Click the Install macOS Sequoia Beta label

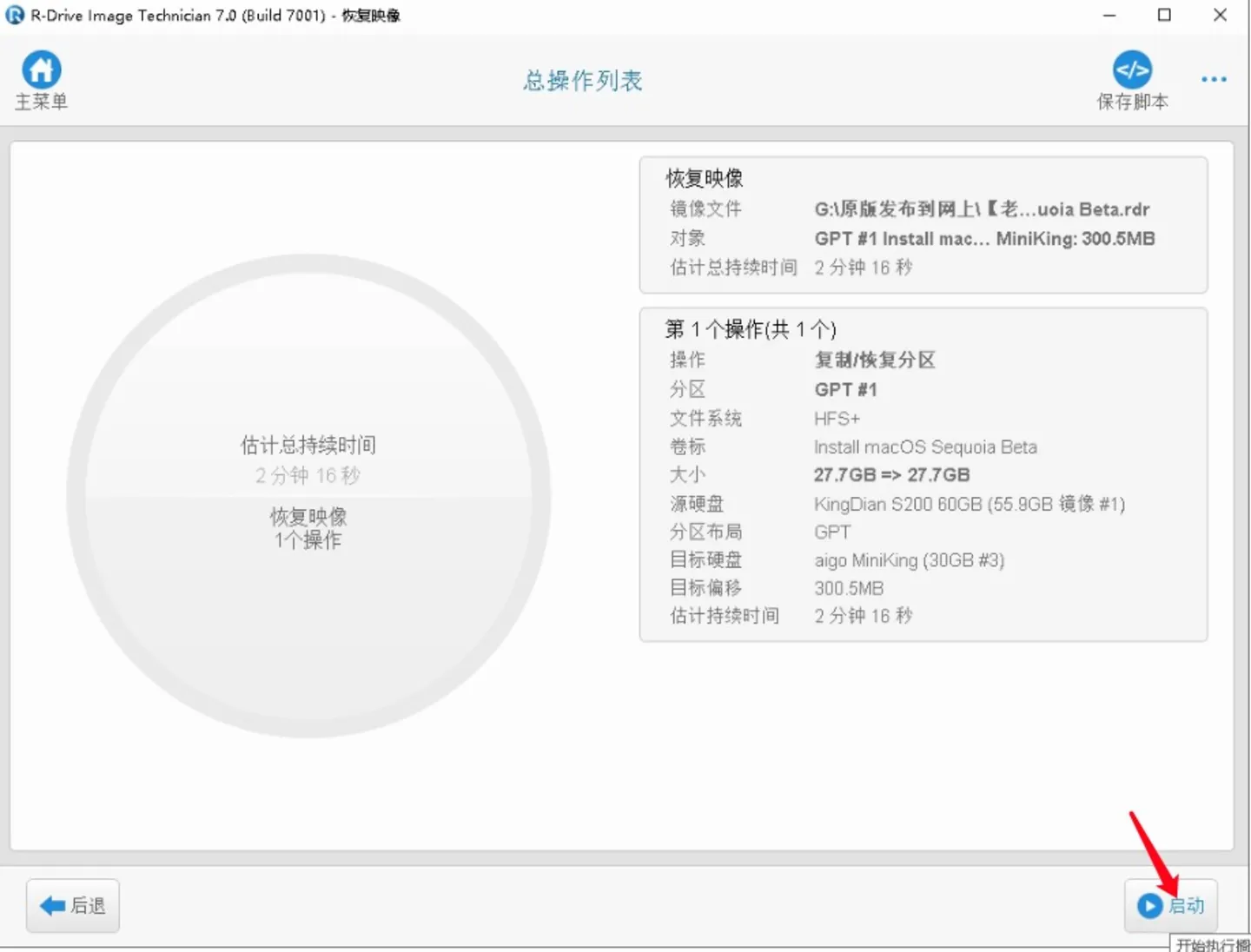point(925,446)
